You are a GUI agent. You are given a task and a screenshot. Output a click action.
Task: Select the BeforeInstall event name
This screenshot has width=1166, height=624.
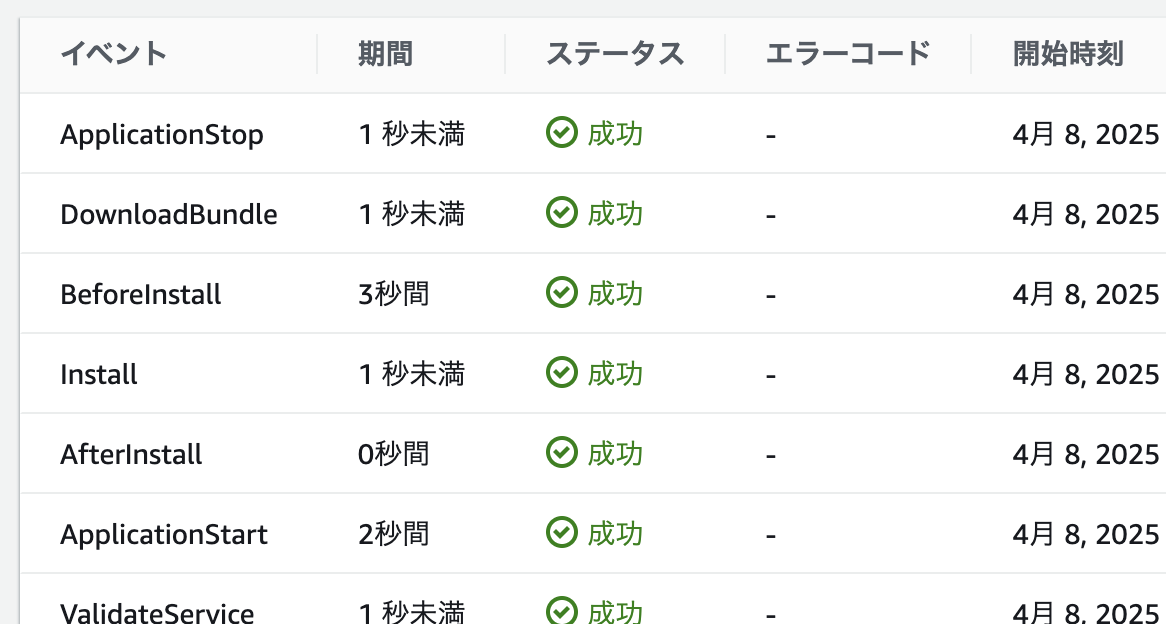coord(141,295)
